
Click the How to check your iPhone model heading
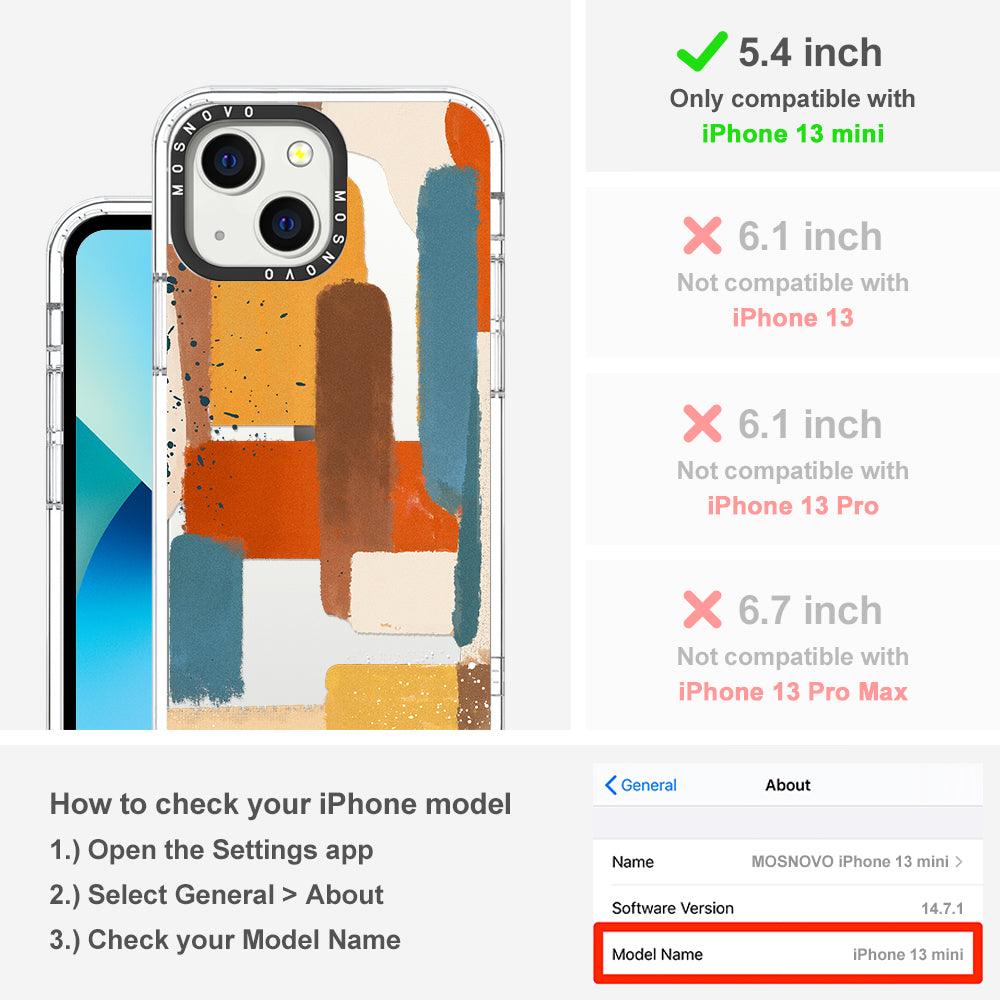(x=281, y=804)
